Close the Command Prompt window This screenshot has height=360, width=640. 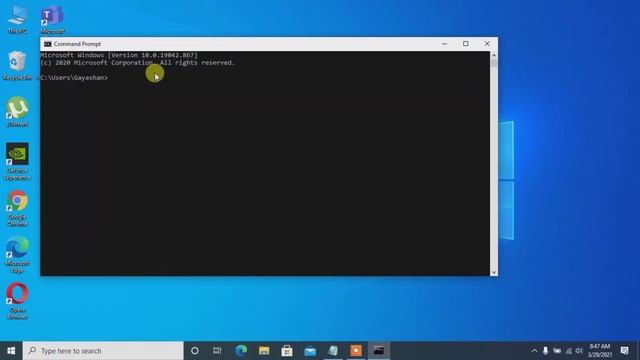[487, 44]
